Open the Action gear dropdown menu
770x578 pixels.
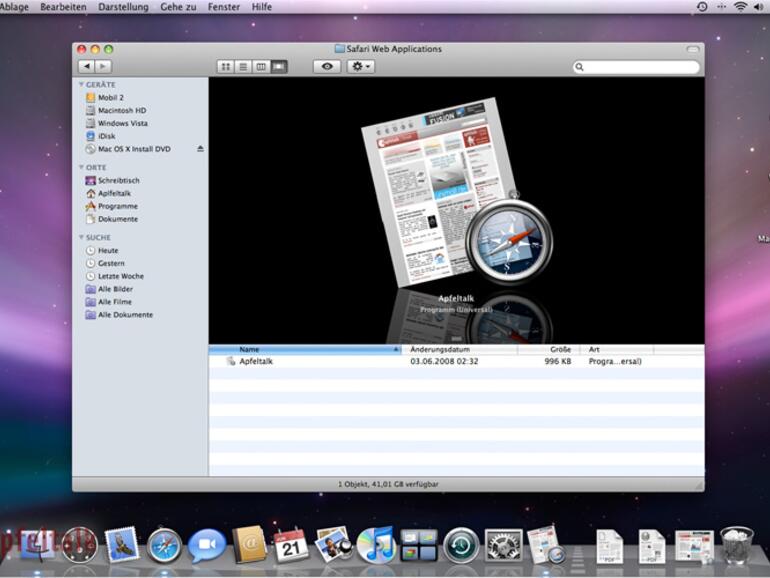(x=360, y=67)
